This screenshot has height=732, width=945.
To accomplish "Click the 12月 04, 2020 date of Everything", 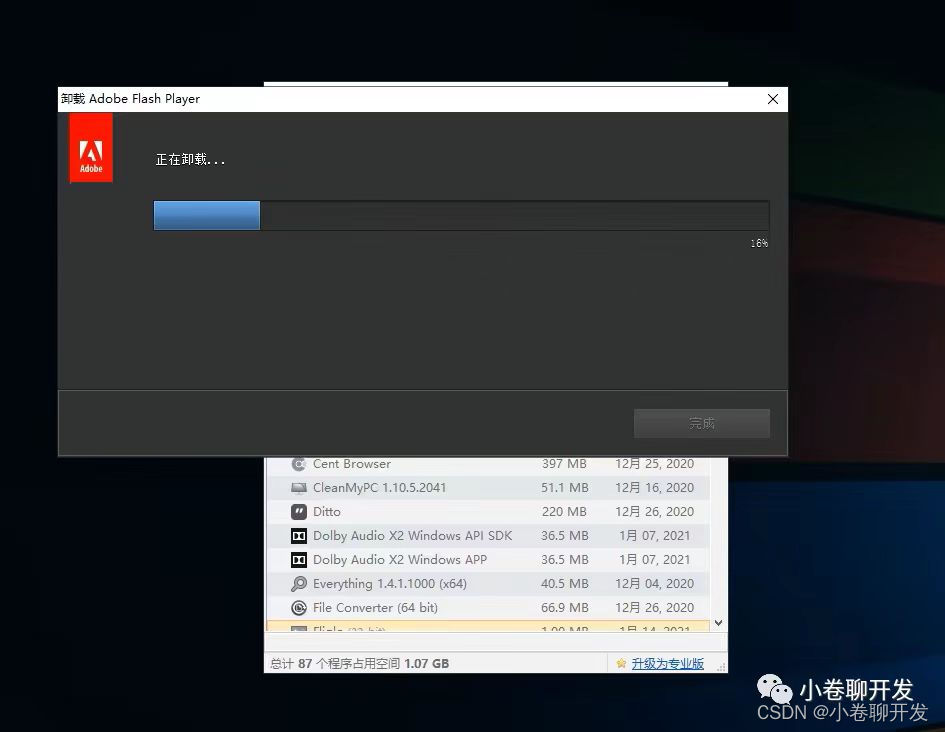I will click(655, 584).
